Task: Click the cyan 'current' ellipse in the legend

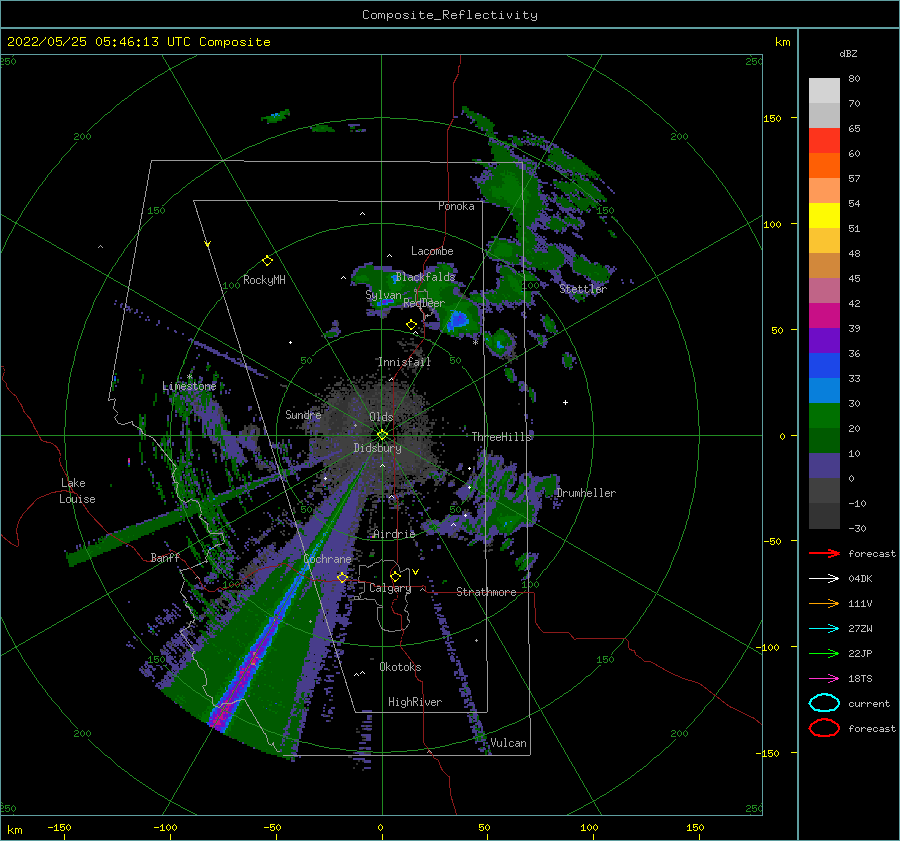Action: point(824,703)
